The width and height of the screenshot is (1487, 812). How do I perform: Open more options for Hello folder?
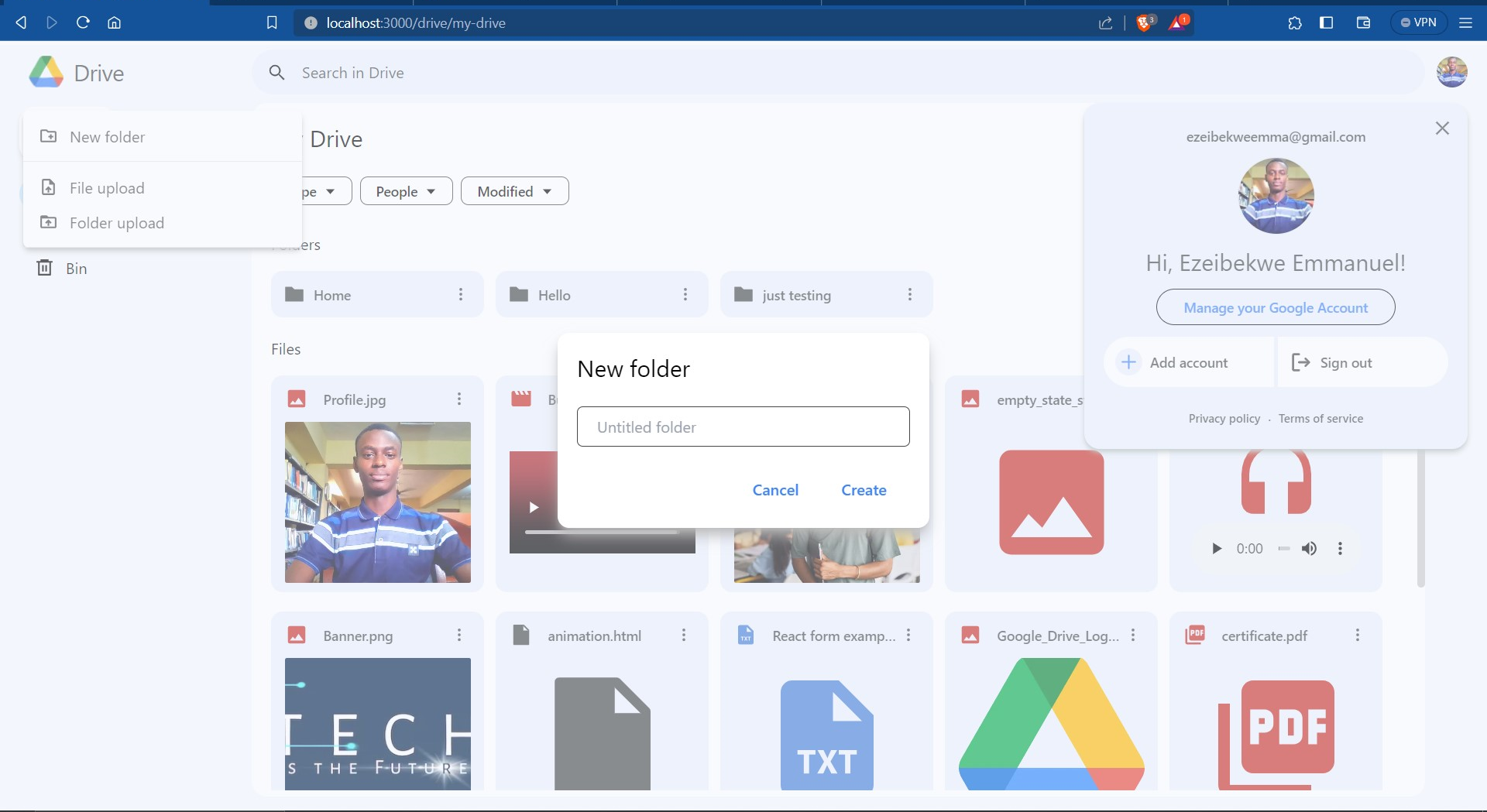(x=685, y=295)
